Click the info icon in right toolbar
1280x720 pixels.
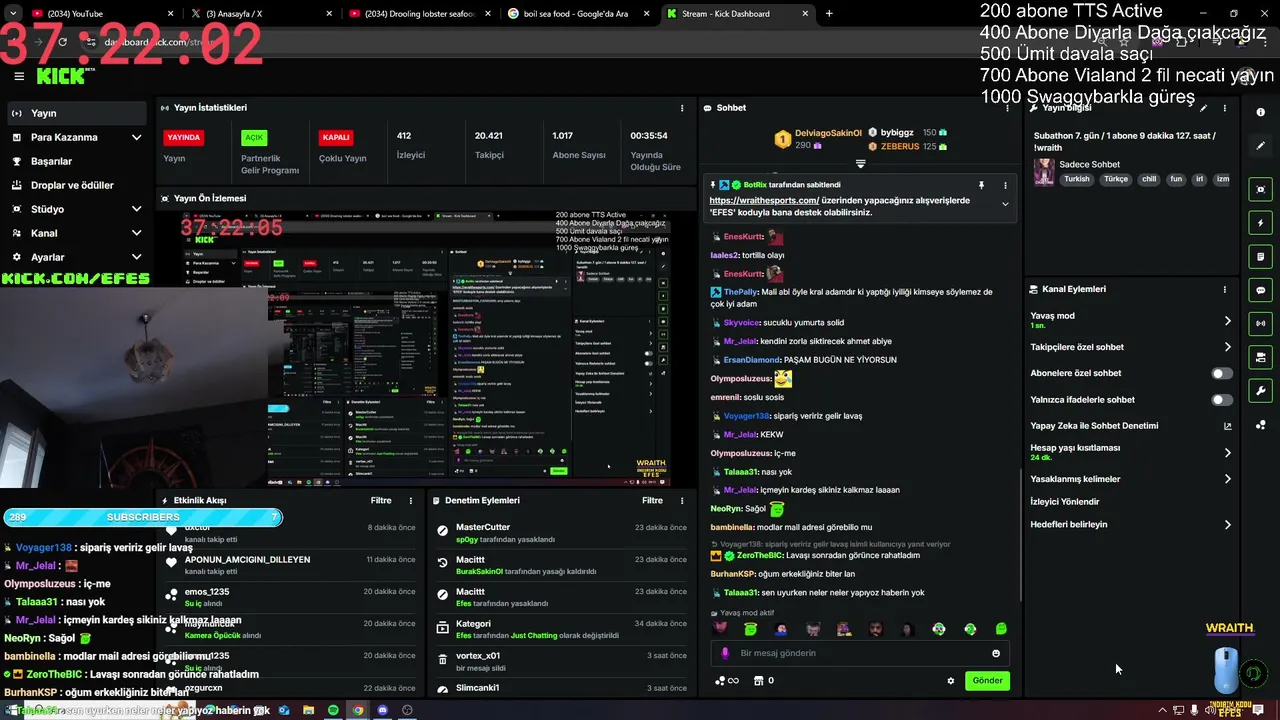(1260, 112)
